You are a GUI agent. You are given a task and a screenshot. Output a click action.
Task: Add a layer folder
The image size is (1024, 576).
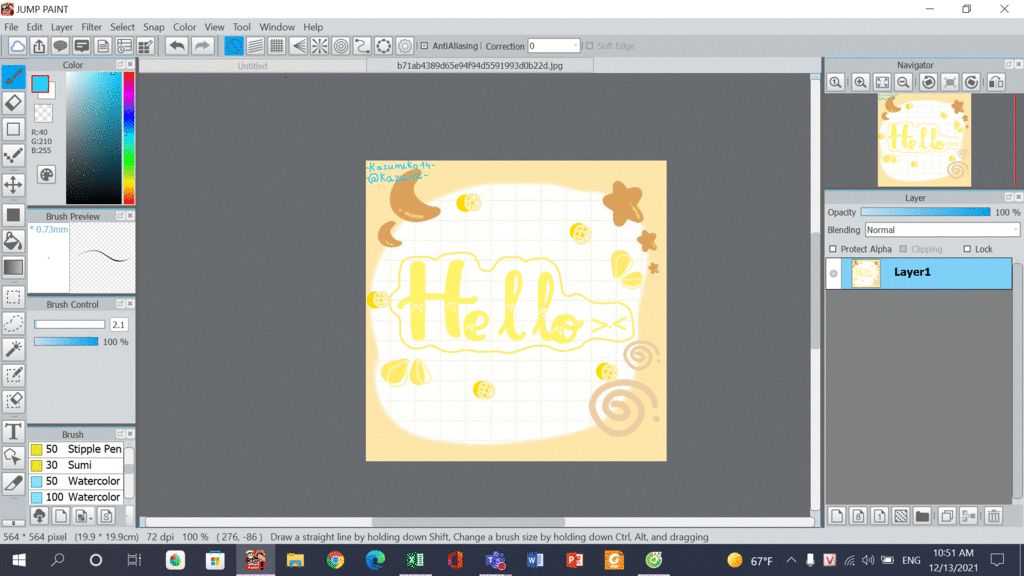pos(922,516)
